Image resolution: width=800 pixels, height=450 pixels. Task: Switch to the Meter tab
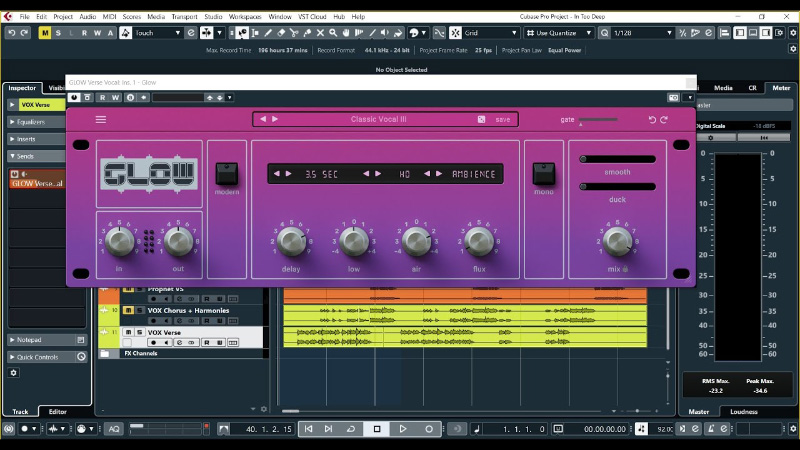pos(781,88)
